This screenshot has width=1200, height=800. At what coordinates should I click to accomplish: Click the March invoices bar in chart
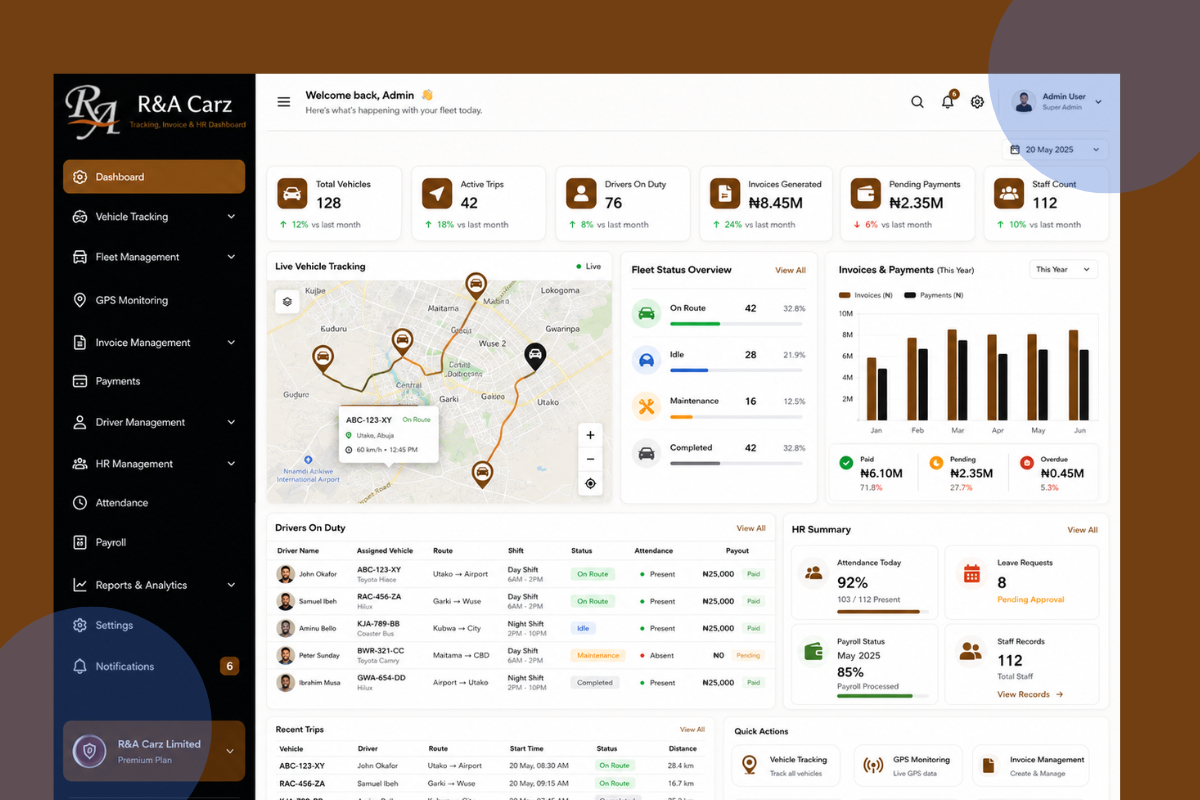pos(952,375)
